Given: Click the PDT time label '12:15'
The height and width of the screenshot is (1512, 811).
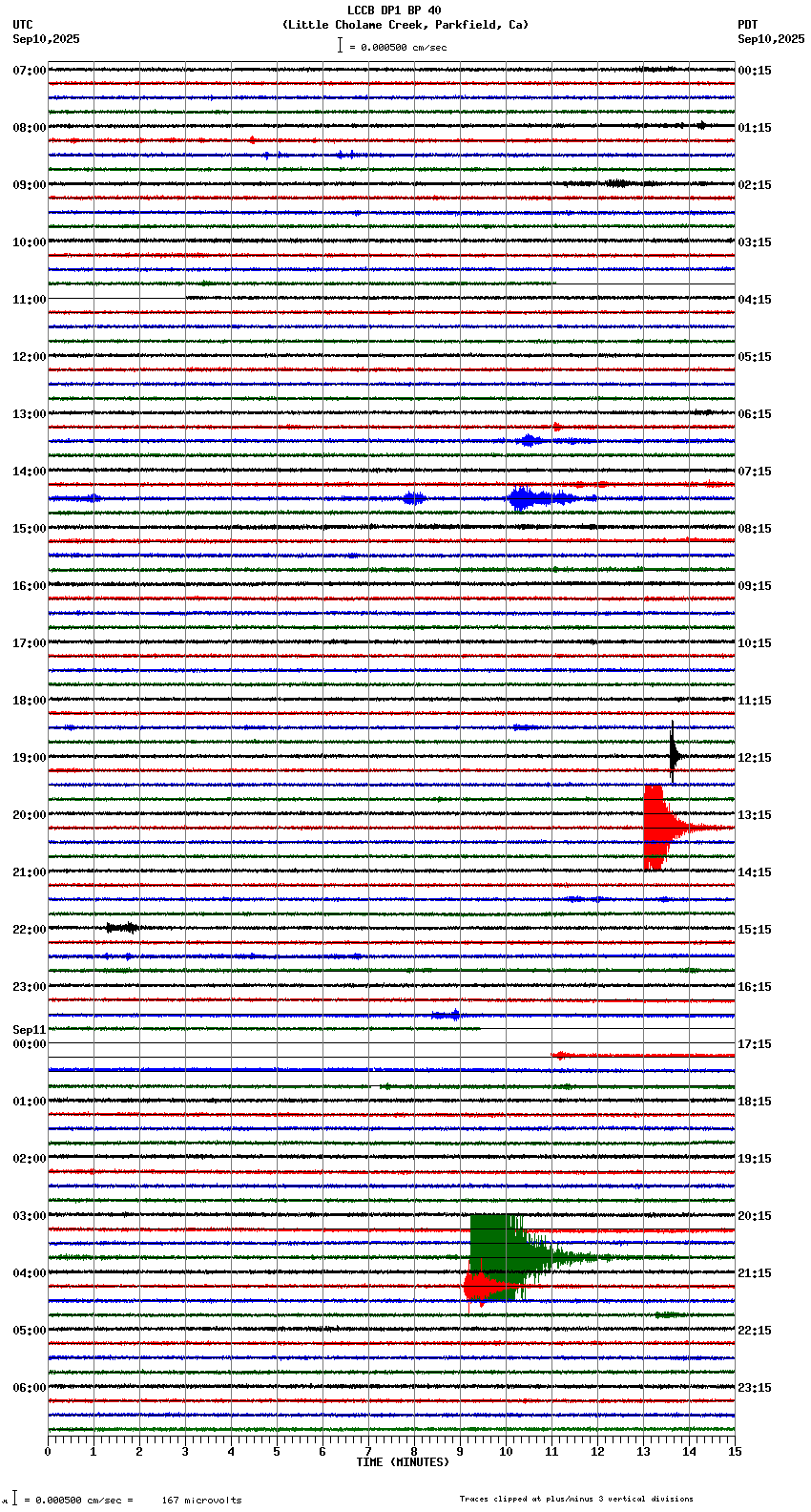Looking at the screenshot, I should tap(755, 758).
